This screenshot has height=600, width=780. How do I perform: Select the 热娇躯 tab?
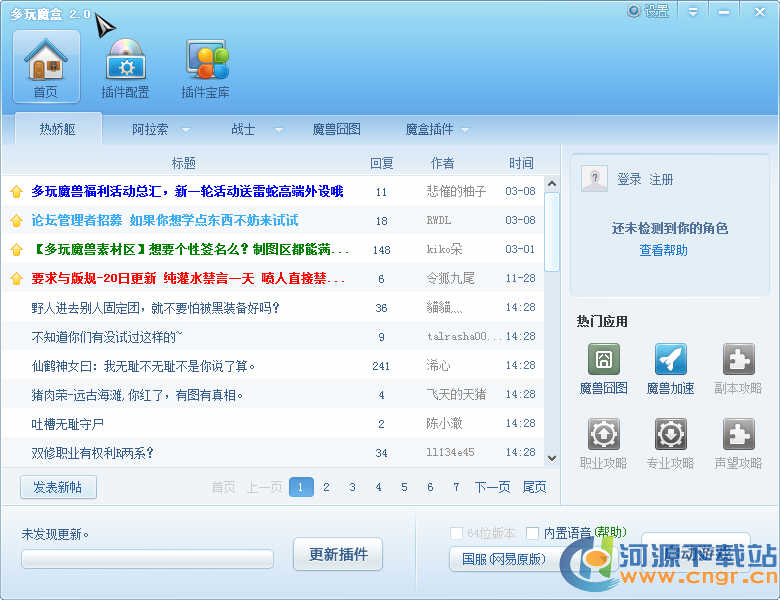tap(58, 129)
